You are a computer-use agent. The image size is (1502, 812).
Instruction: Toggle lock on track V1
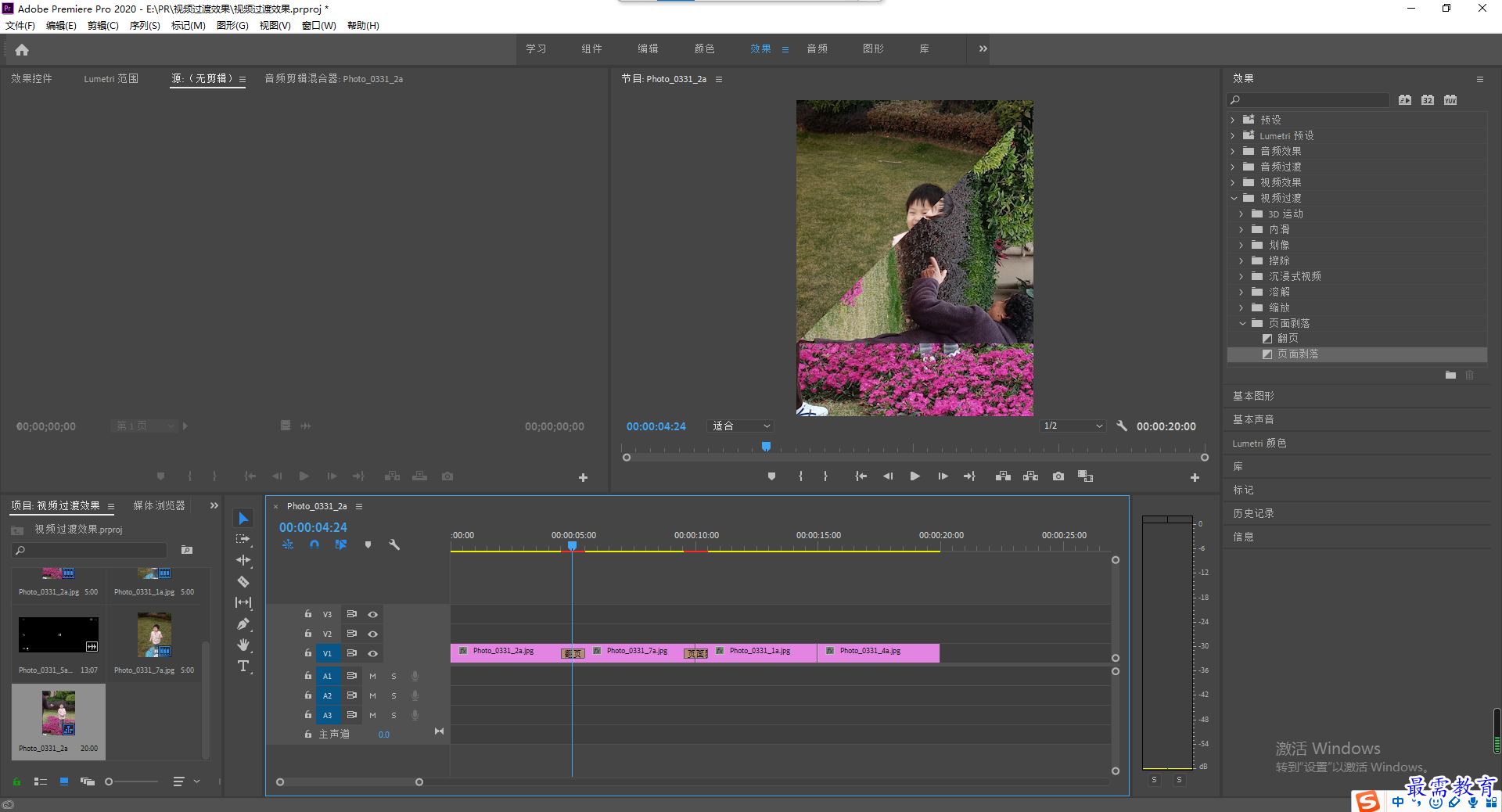click(308, 653)
